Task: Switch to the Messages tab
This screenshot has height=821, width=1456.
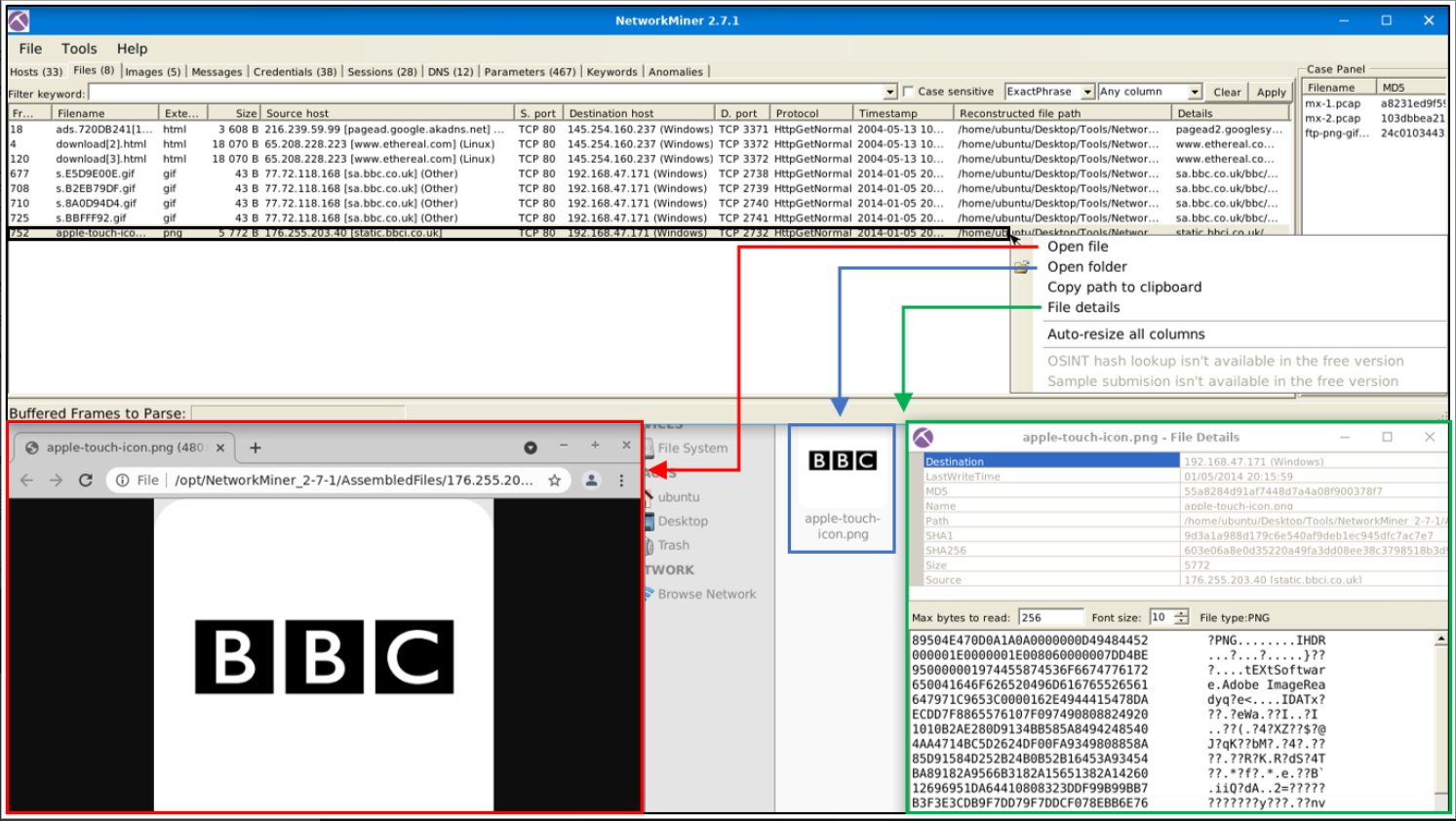Action: (x=216, y=72)
